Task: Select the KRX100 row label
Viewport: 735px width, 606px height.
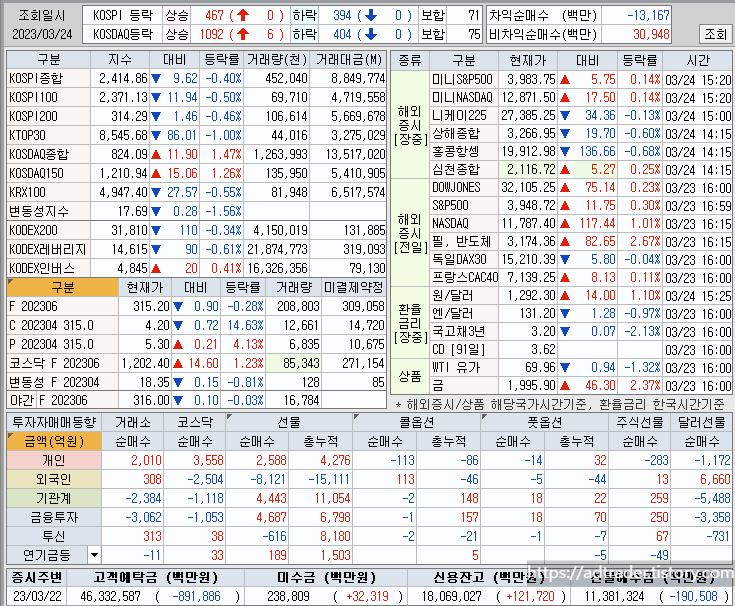Action: (49, 192)
